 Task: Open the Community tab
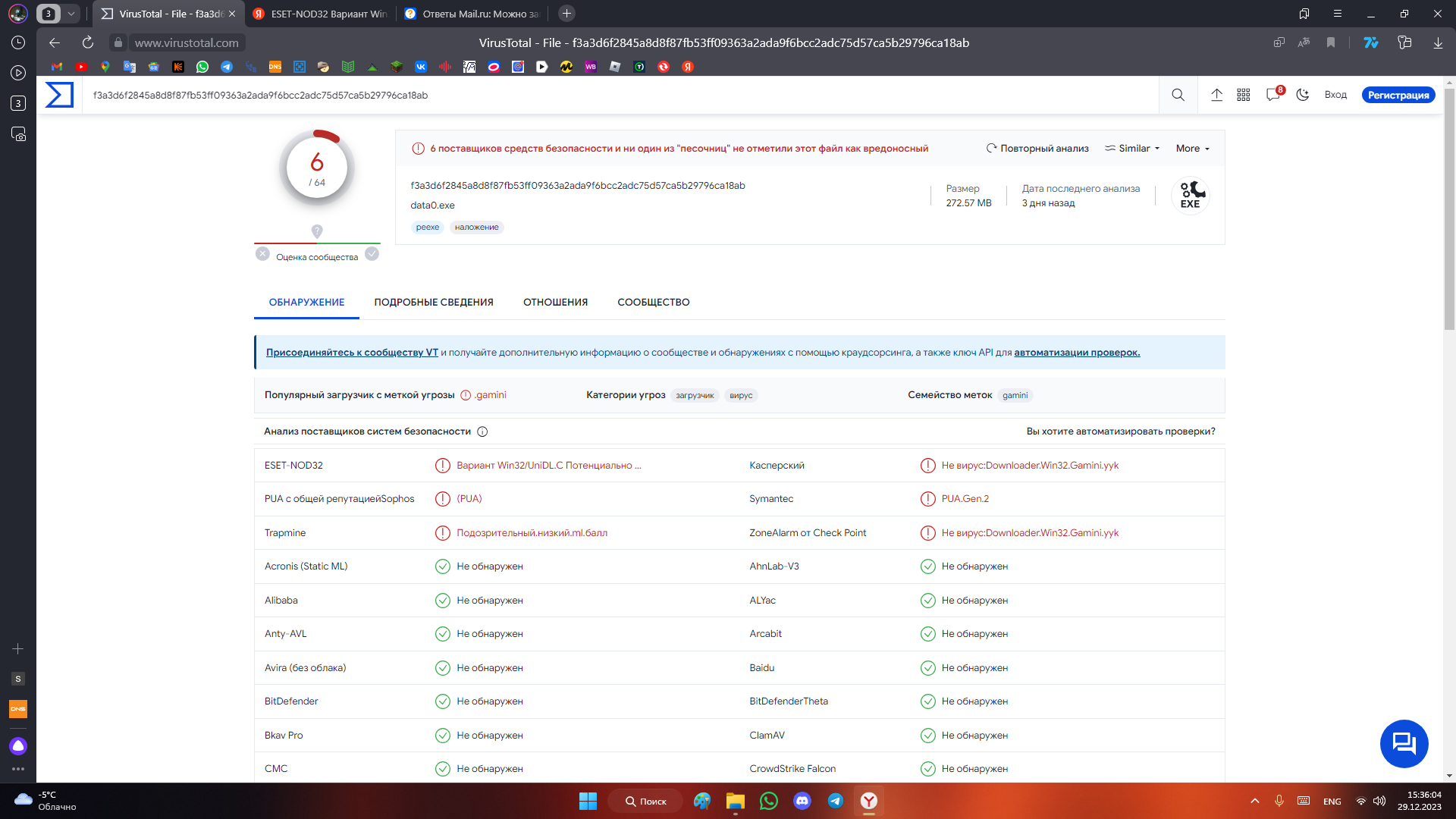(654, 302)
